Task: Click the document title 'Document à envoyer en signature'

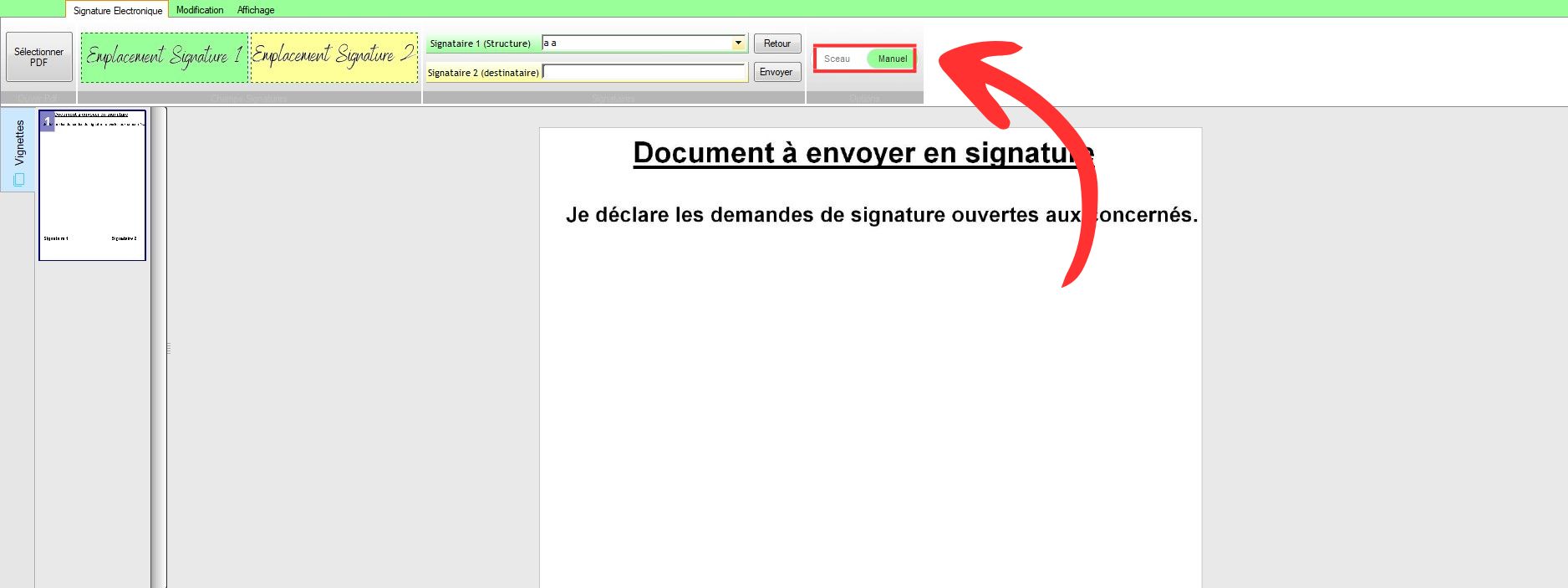Action: 863,153
